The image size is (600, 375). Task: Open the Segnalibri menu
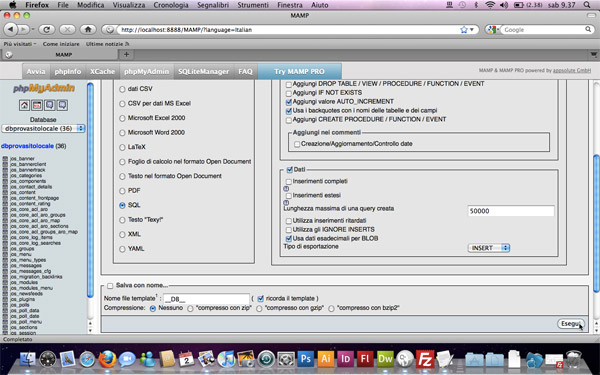[x=213, y=5]
